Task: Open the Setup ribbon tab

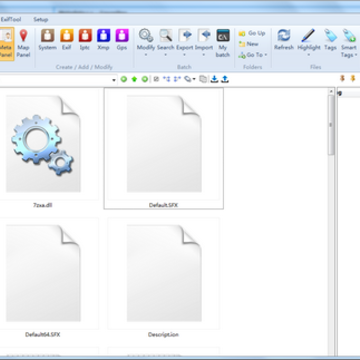Action: coord(41,20)
